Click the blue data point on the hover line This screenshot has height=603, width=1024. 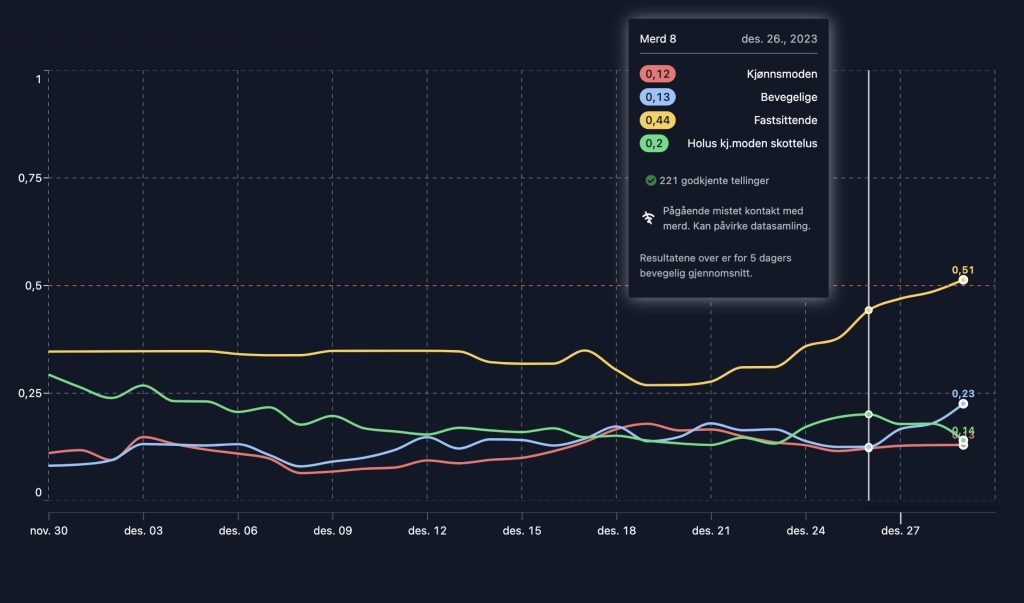[868, 447]
